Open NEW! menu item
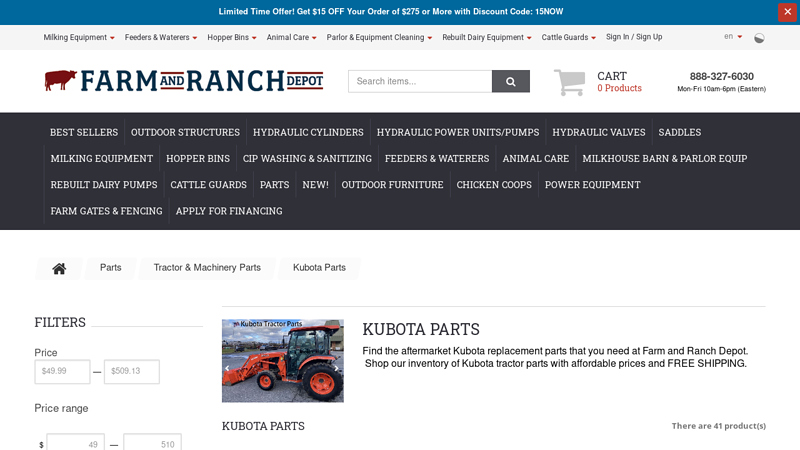This screenshot has height=450, width=800. point(315,185)
